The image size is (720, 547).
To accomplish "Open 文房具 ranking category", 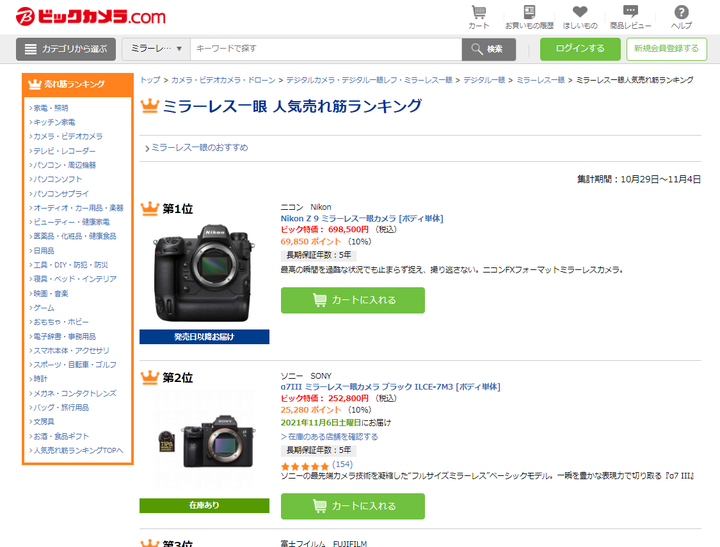I will [44, 422].
